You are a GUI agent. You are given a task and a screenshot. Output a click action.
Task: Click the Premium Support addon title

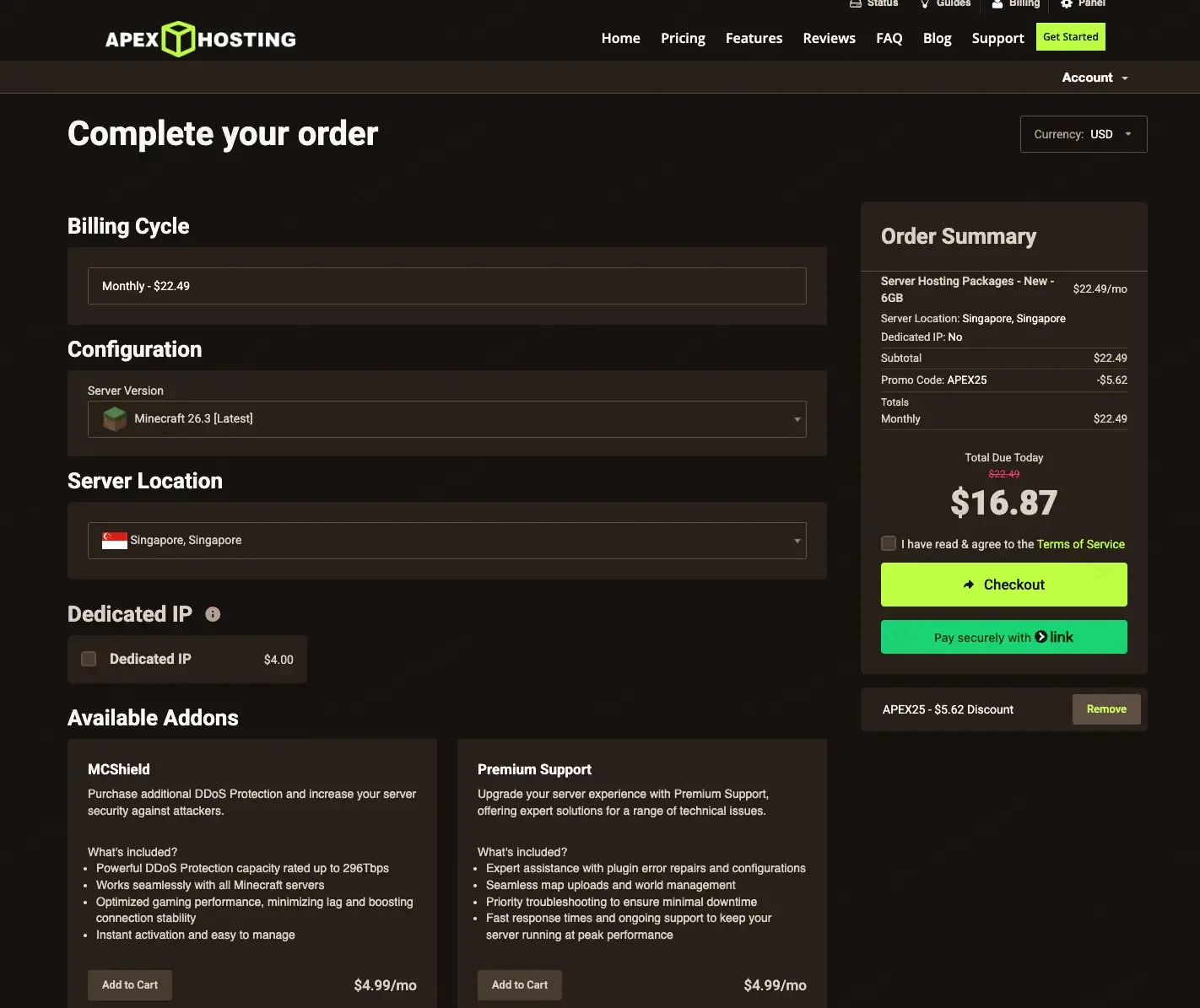[x=534, y=769]
